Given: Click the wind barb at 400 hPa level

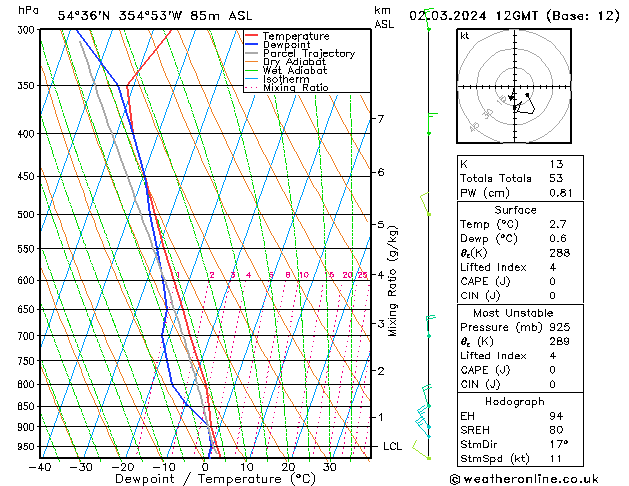Looking at the screenshot, I should pyautogui.click(x=431, y=124).
